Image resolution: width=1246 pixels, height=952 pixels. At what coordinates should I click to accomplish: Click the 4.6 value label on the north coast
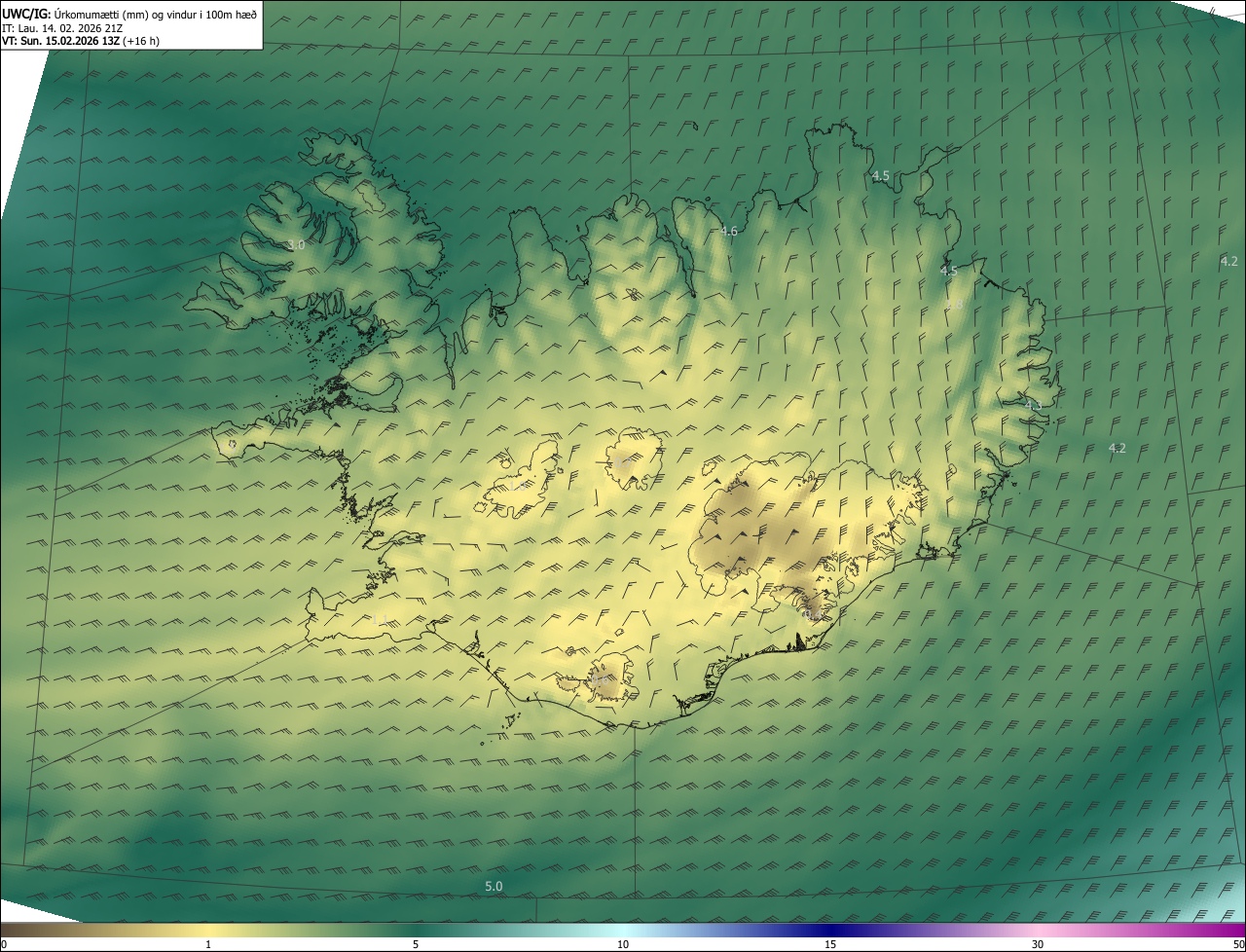tap(729, 231)
